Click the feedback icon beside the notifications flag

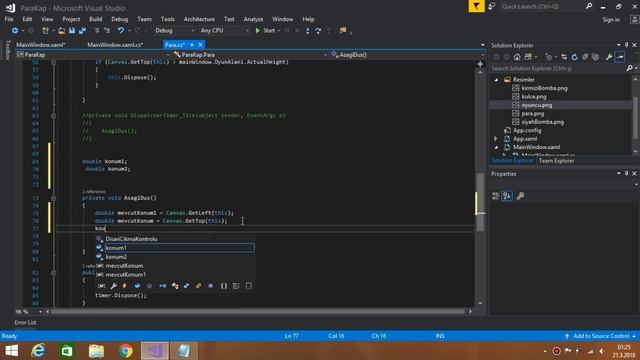point(492,6)
